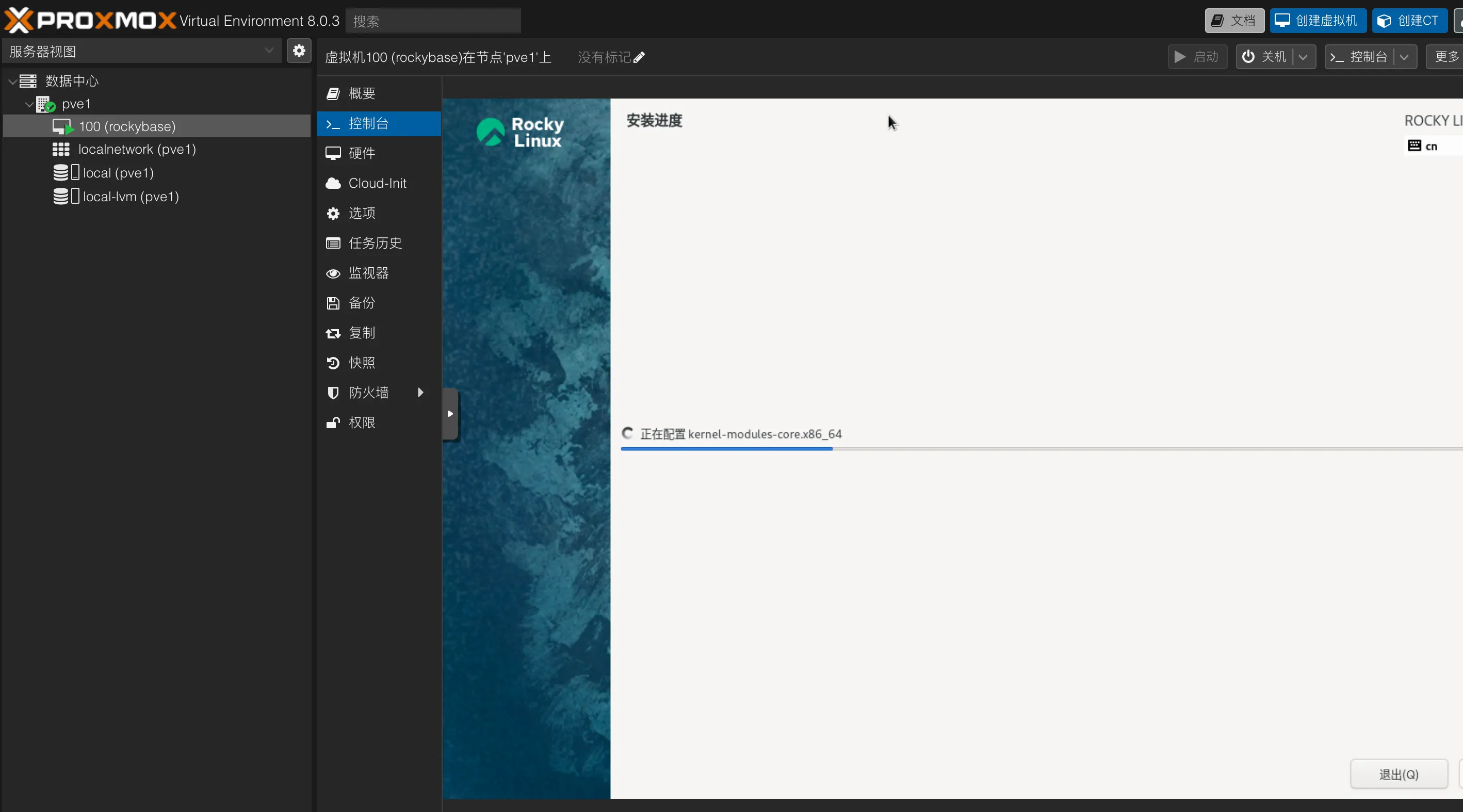Click the gear settings icon beside server view
Screen dimensions: 1463x812
point(299,51)
